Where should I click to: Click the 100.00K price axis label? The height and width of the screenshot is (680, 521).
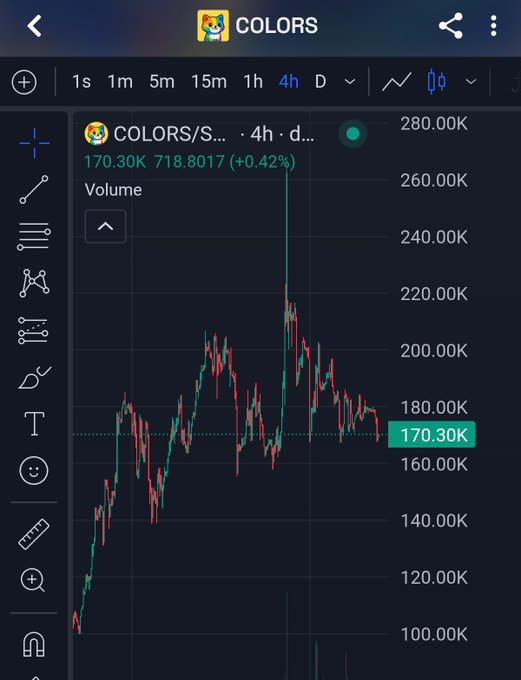point(434,634)
